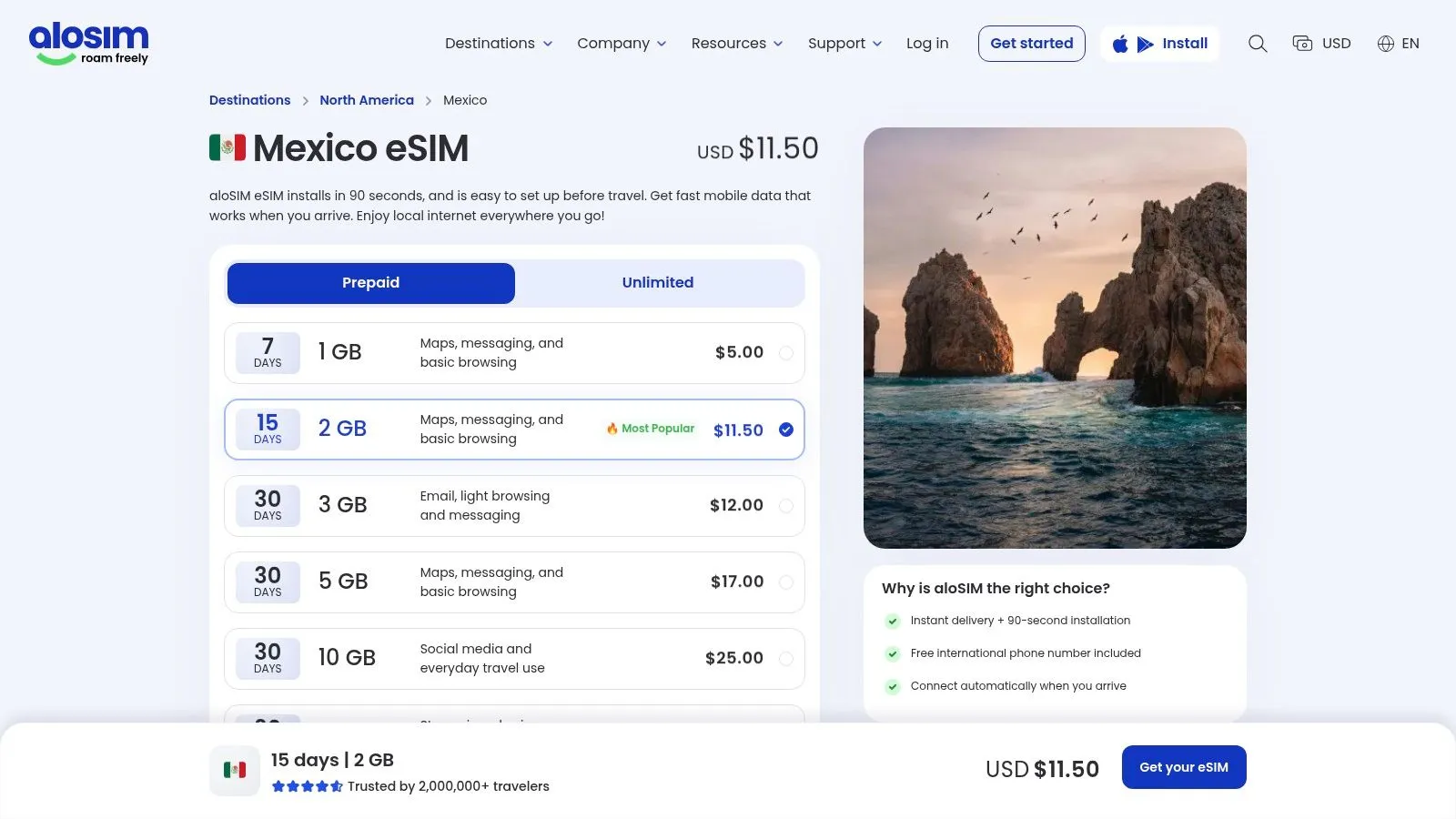Click the wallet currency icon beside USD
1456x819 pixels.
coord(1302,44)
